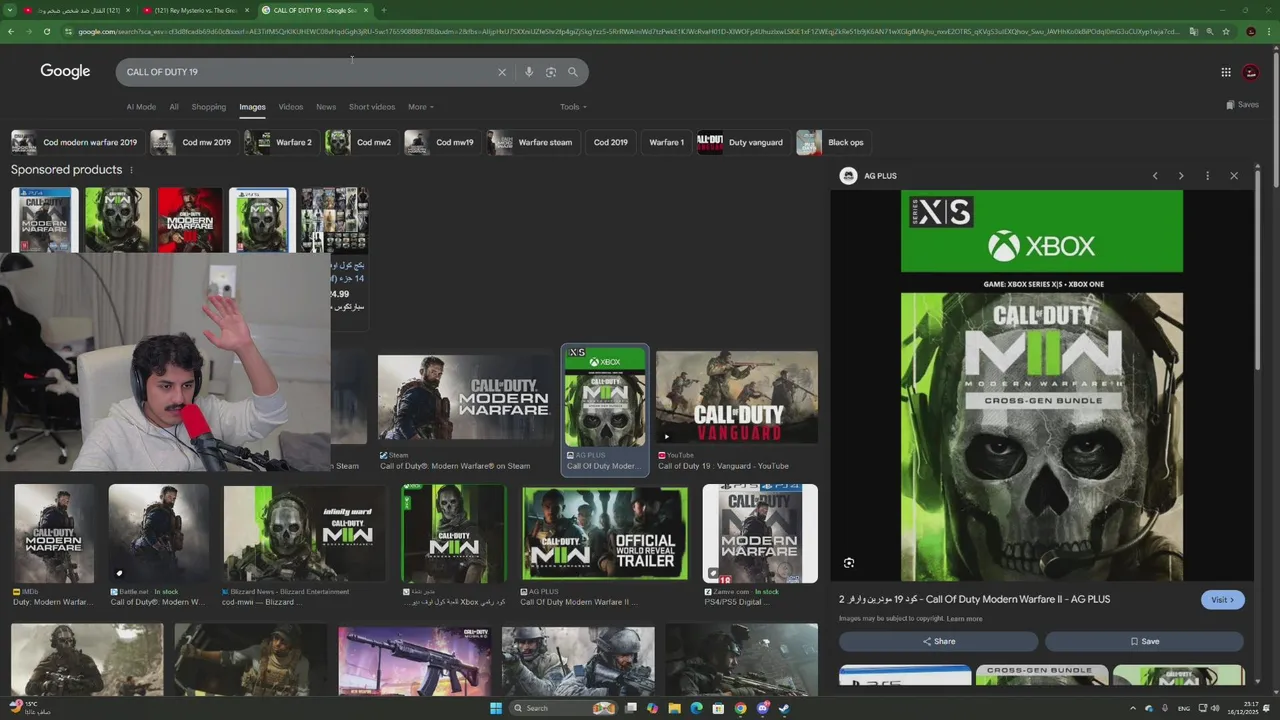Click the Share button in preview panel
The width and height of the screenshot is (1280, 720).
(938, 641)
